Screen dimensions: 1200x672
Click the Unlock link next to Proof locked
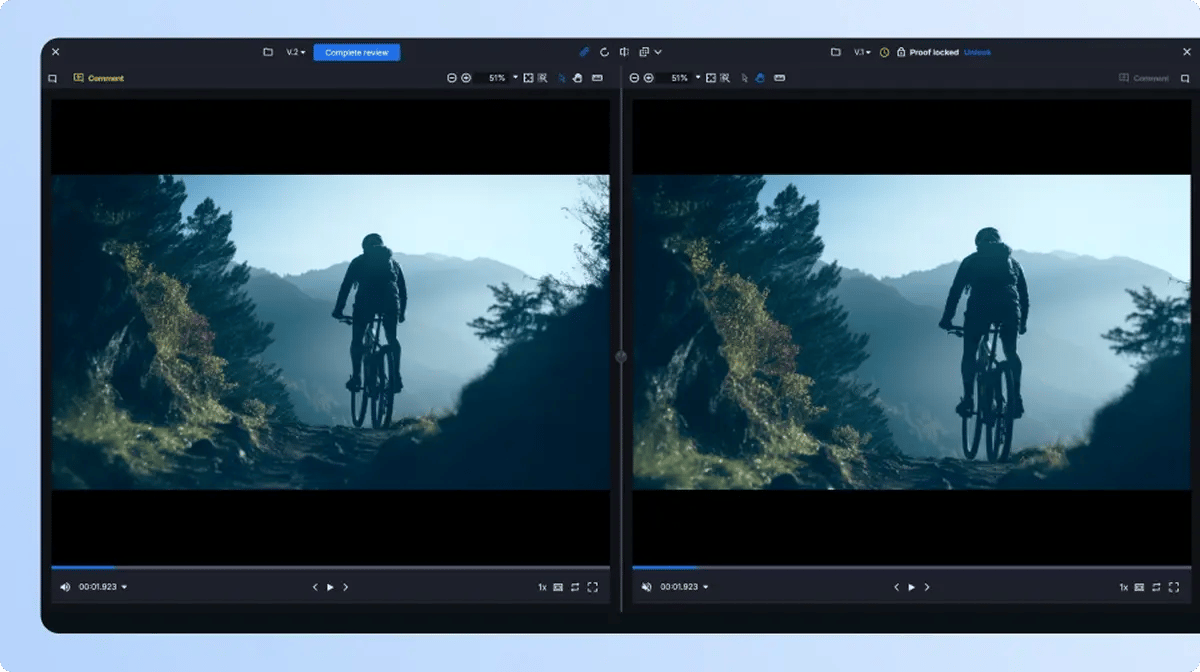click(977, 52)
